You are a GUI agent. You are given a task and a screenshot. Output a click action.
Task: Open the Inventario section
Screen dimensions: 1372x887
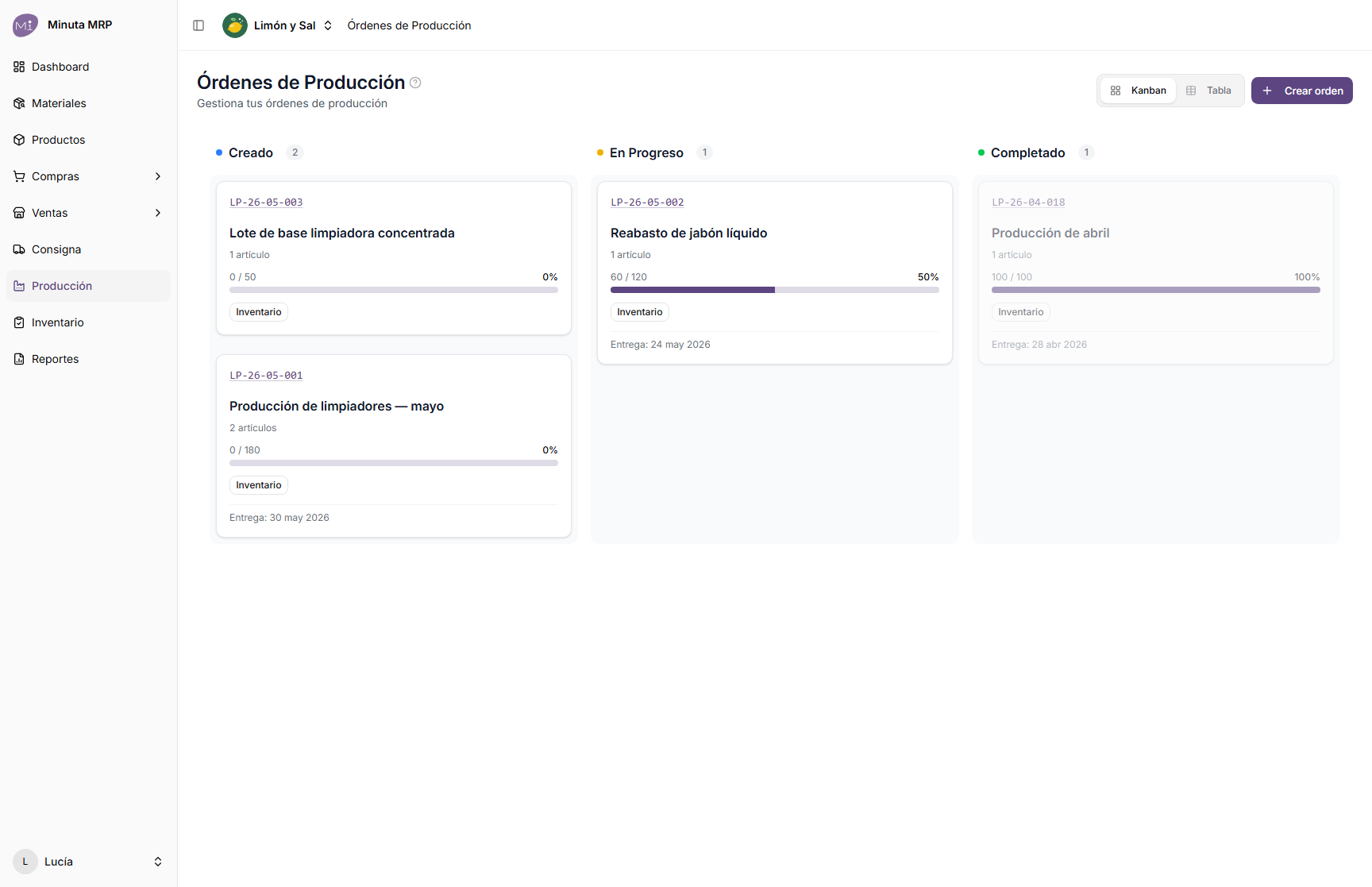tap(88, 322)
